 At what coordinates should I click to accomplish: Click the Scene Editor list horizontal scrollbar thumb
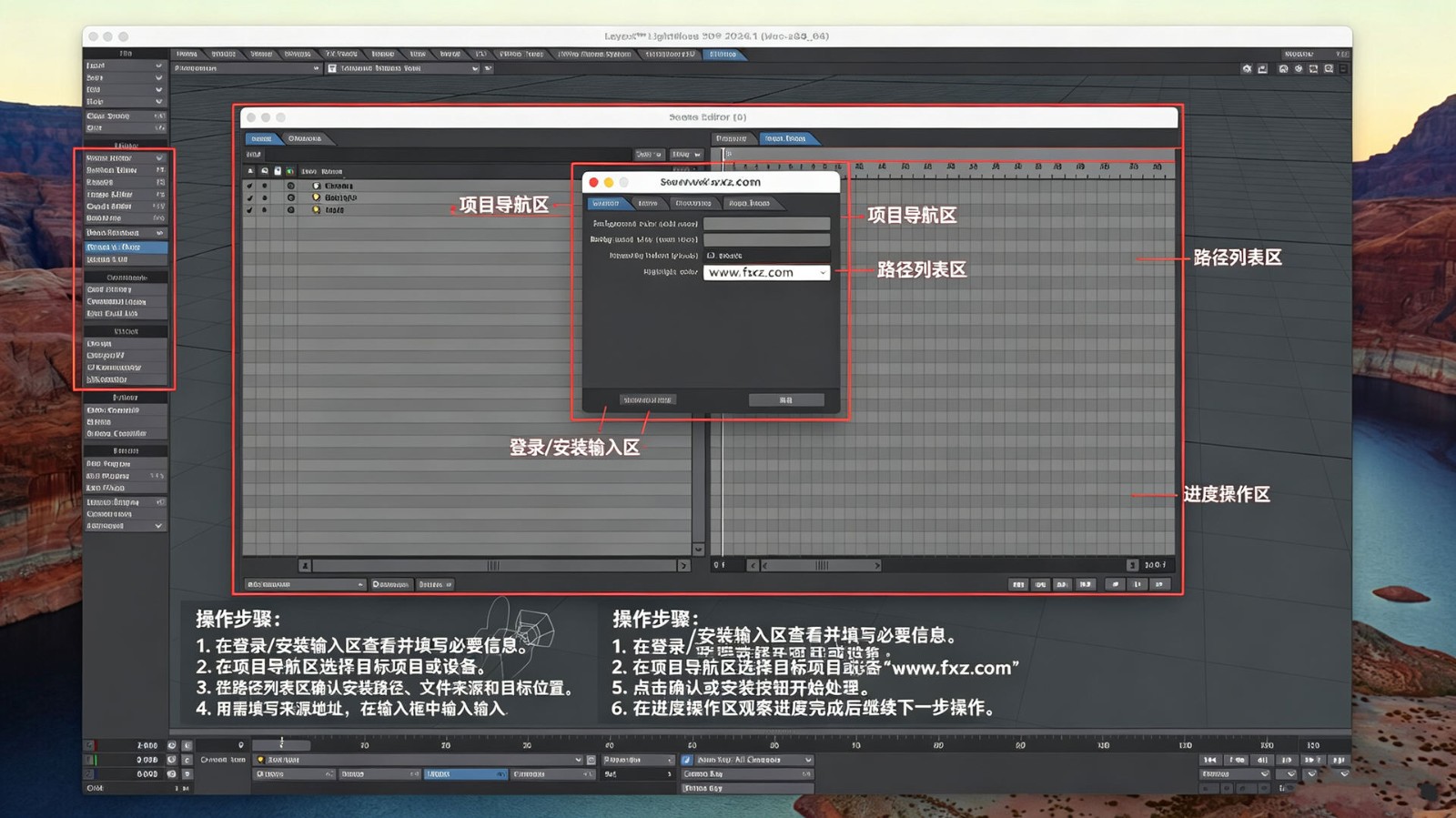point(492,565)
